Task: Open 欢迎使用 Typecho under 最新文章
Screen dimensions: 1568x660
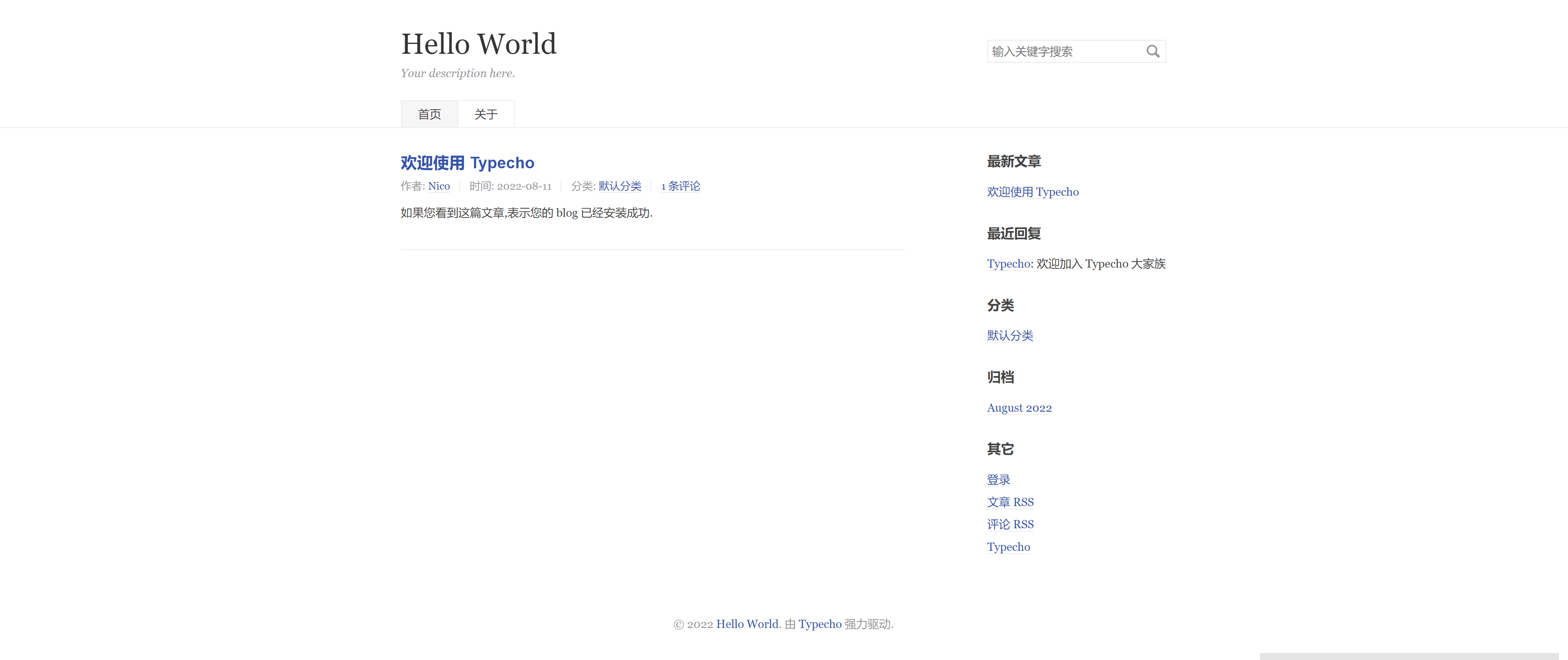Action: click(x=1032, y=192)
